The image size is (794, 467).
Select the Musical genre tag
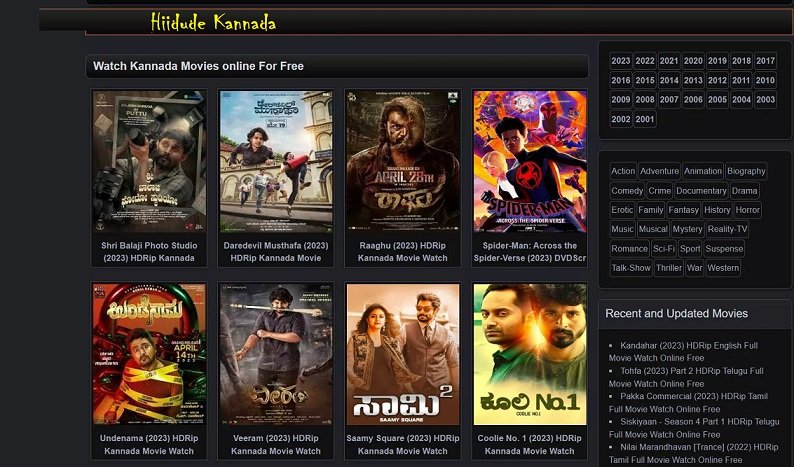click(x=653, y=229)
